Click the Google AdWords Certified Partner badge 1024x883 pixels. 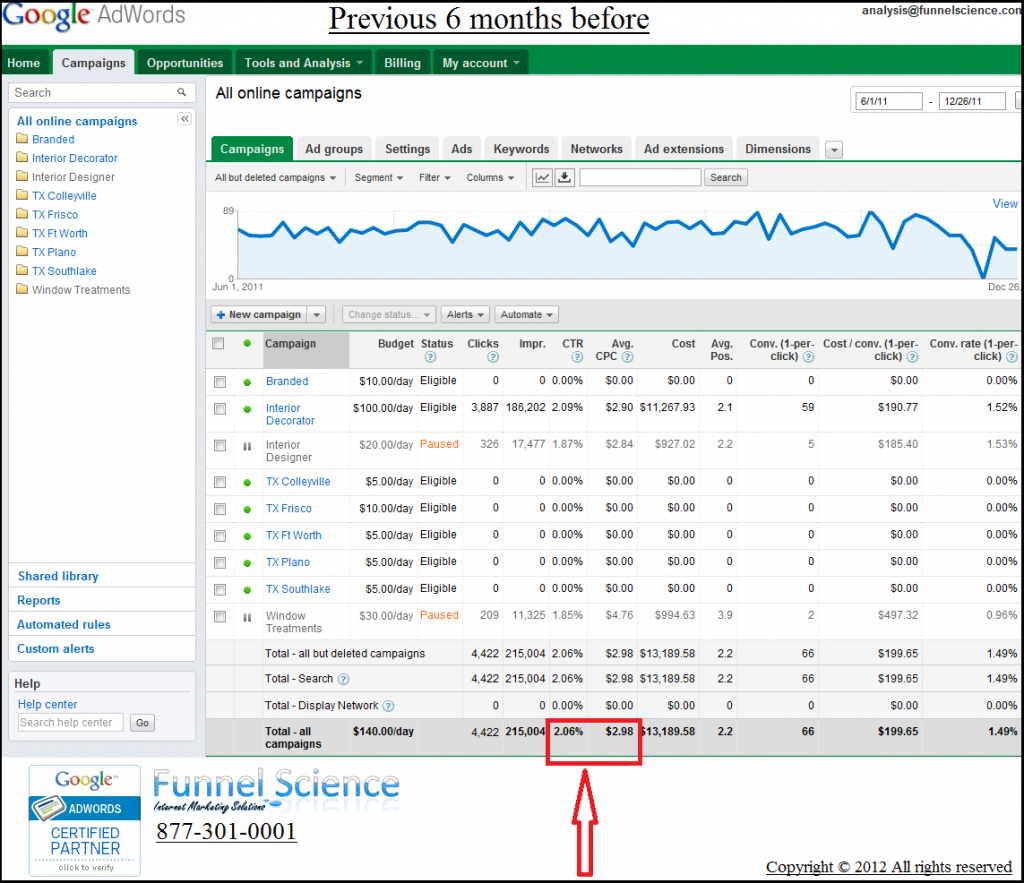(85, 820)
